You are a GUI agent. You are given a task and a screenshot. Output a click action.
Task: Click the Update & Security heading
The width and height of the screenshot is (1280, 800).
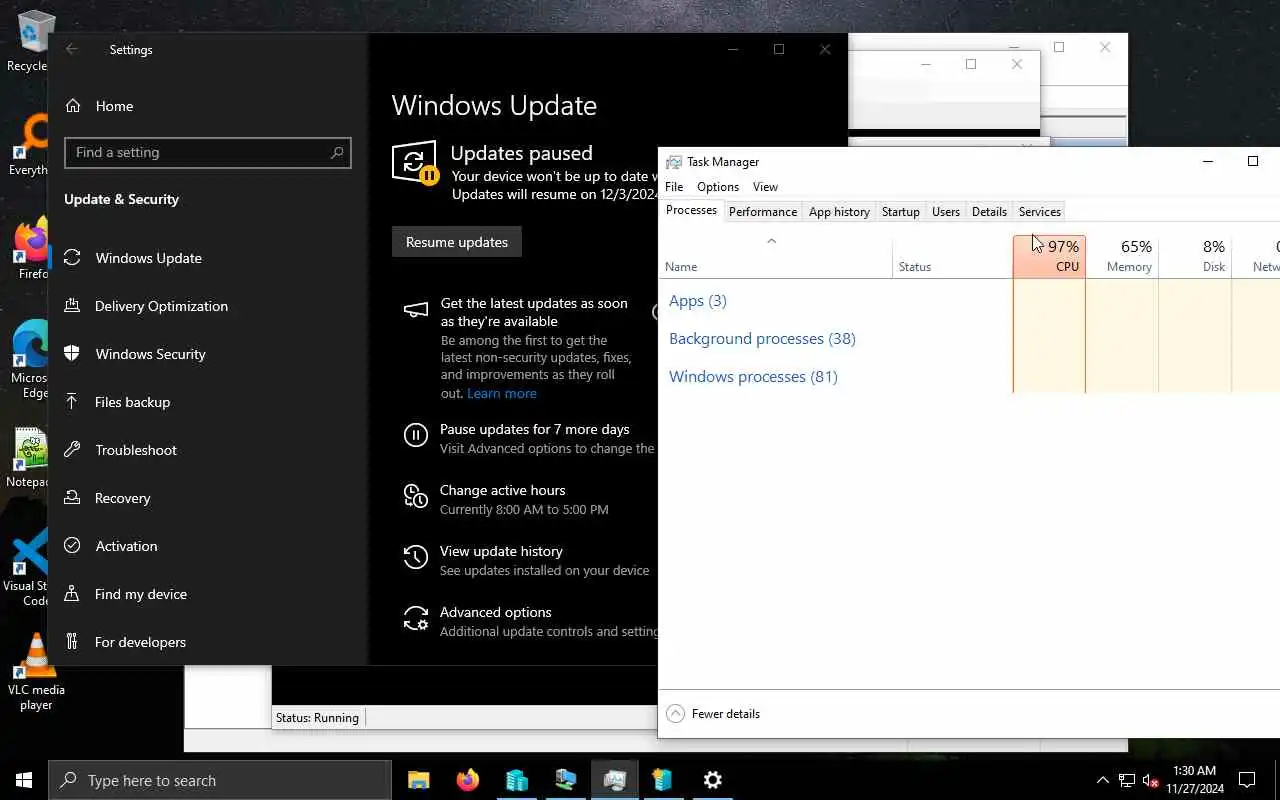tap(121, 199)
